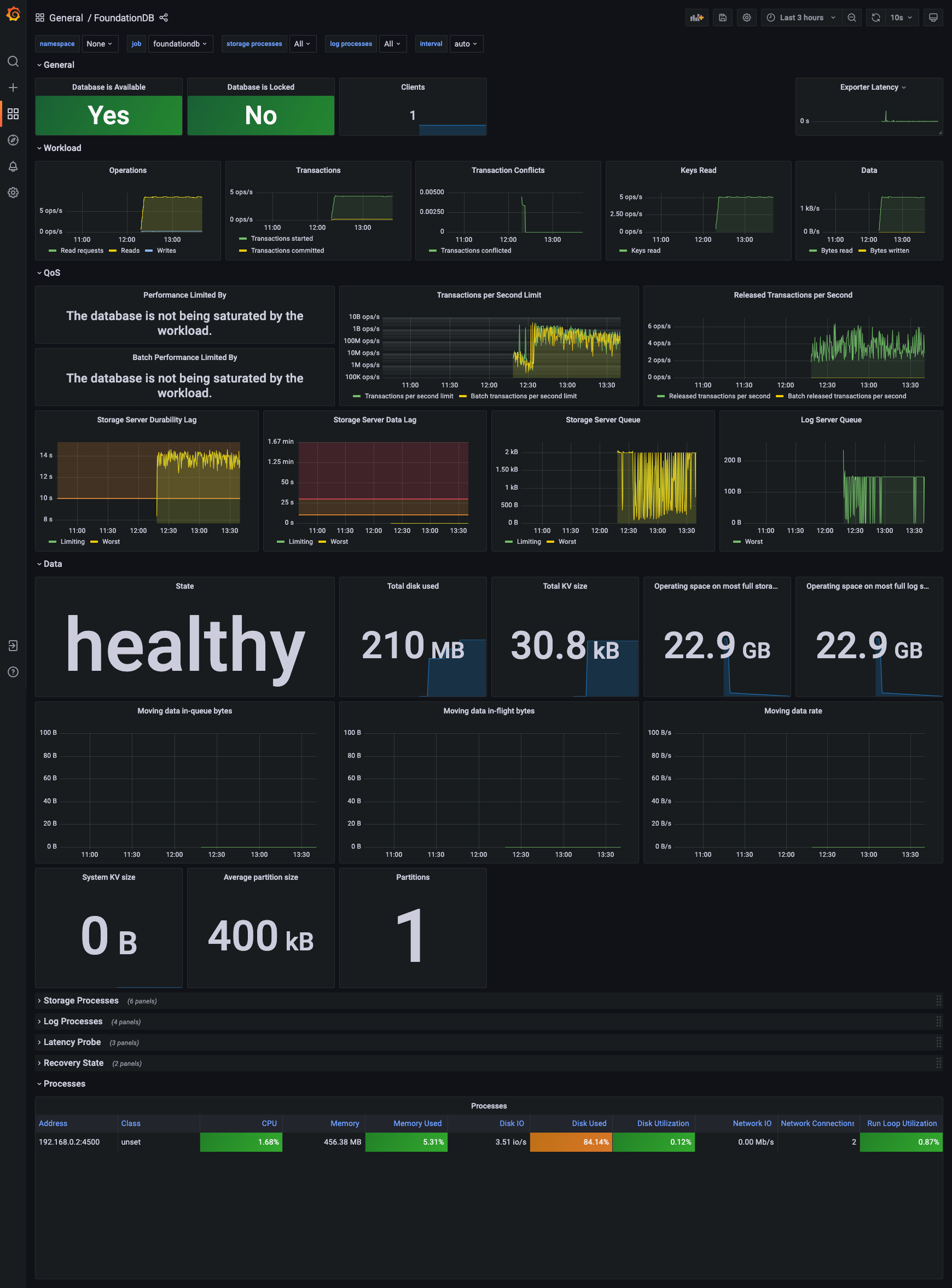Image resolution: width=952 pixels, height=1288 pixels.
Task: Toggle Transactions conflicted legend series
Action: (476, 251)
